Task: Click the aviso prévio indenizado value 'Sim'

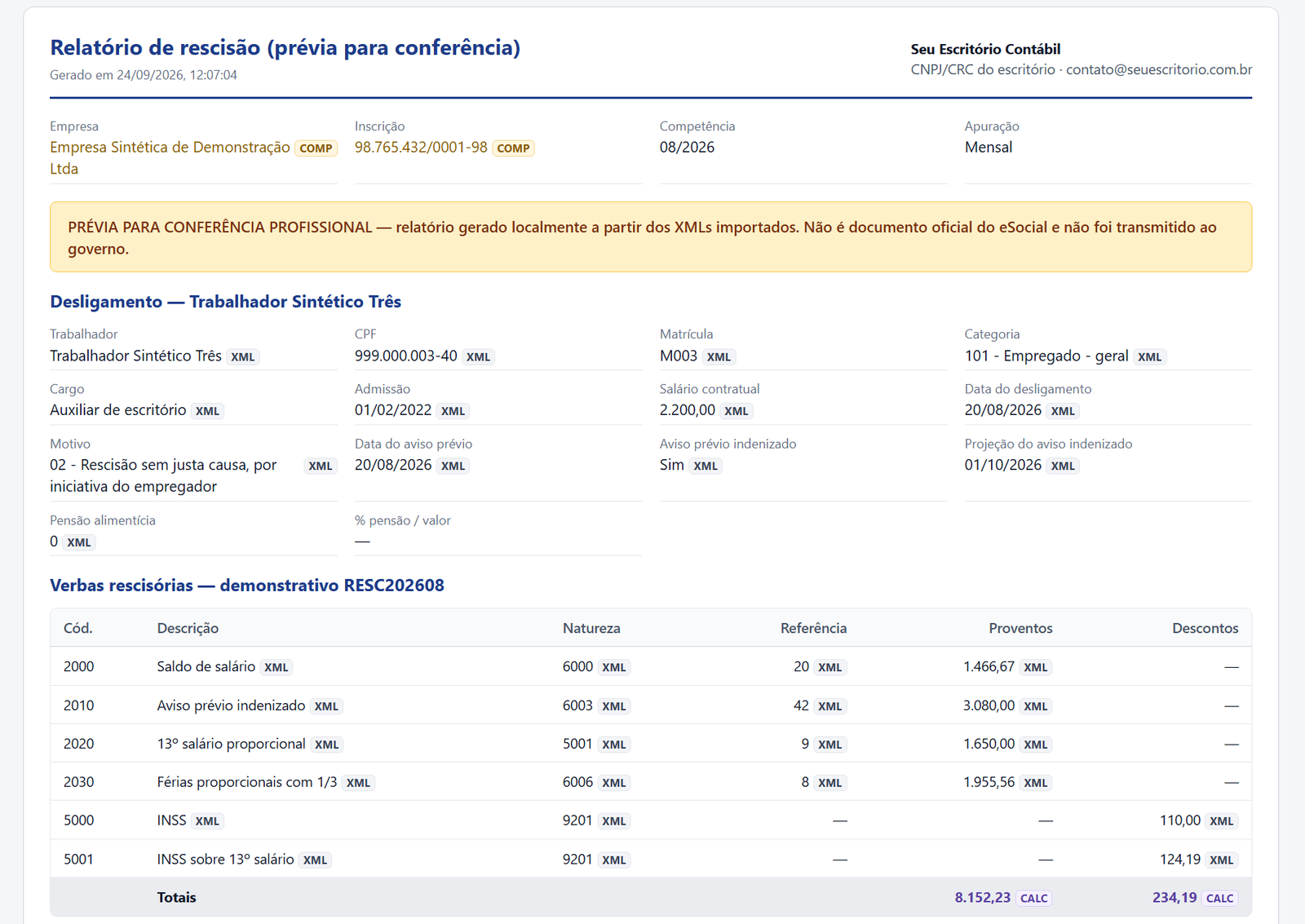Action: (x=672, y=465)
